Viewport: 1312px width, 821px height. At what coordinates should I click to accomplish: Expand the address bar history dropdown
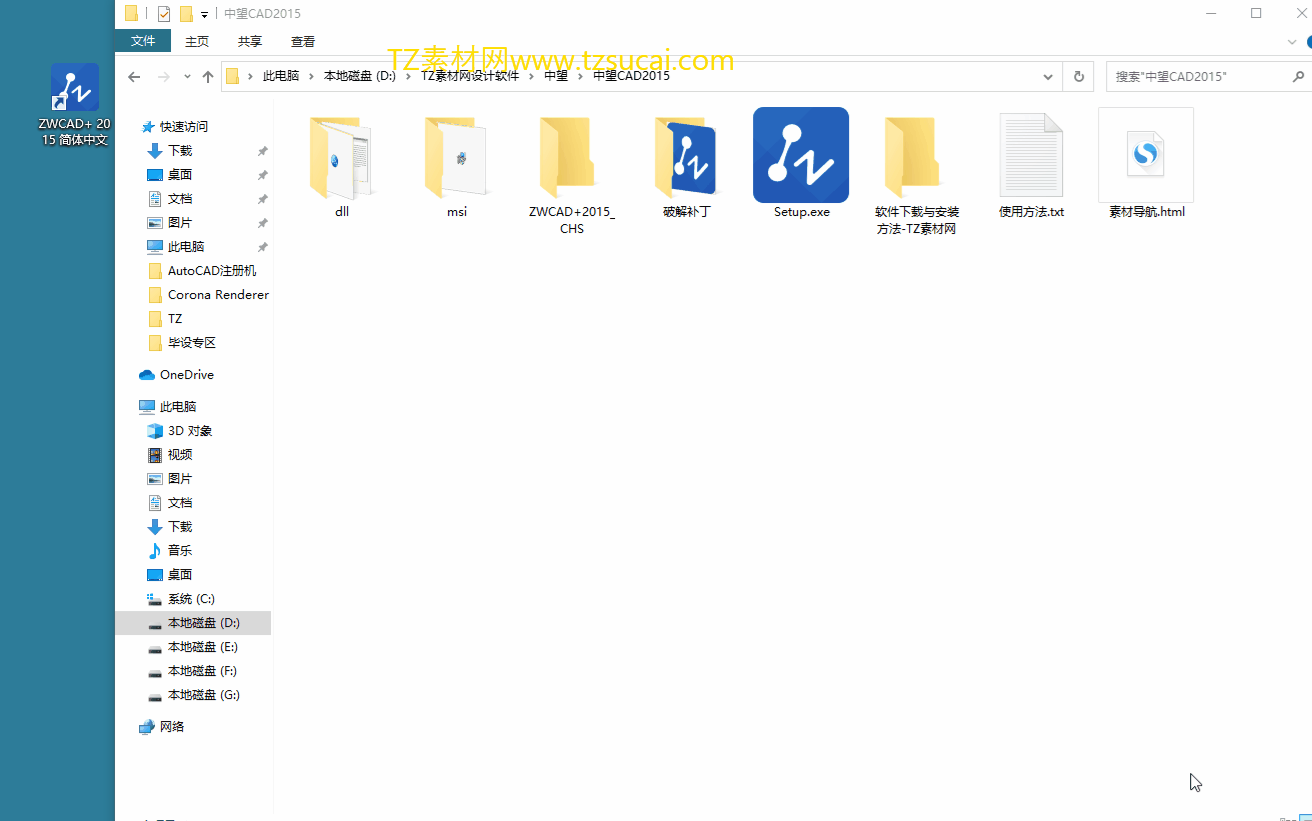(x=1048, y=77)
